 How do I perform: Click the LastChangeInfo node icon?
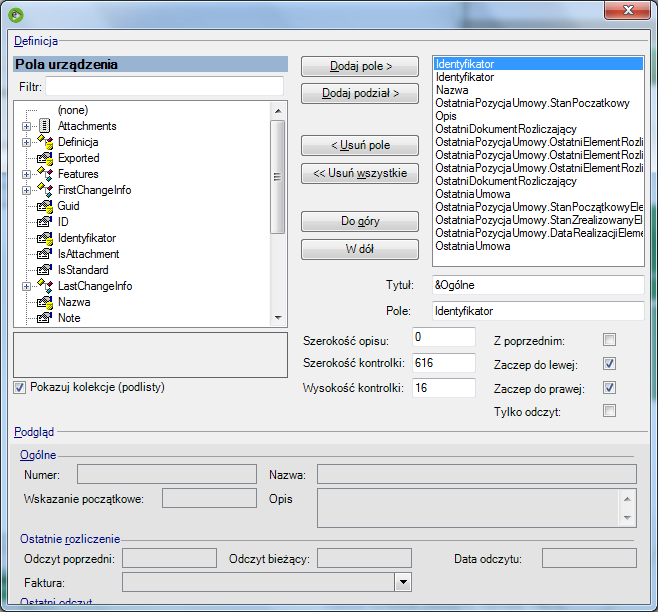coord(45,286)
